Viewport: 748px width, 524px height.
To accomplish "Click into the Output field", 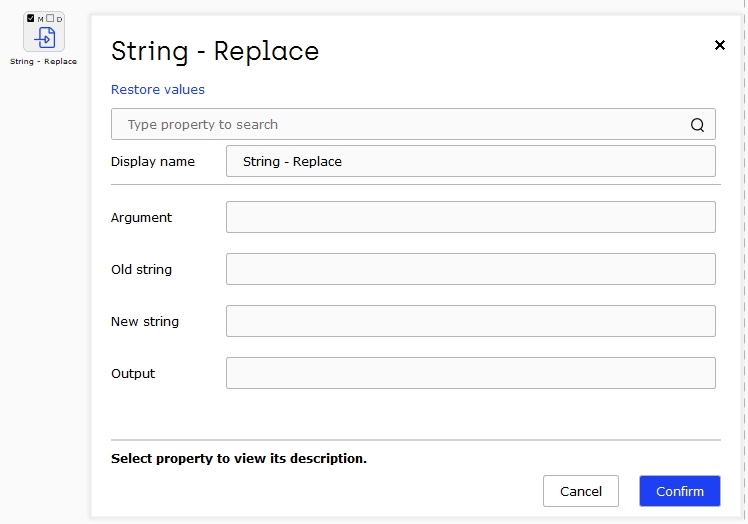I will [471, 373].
